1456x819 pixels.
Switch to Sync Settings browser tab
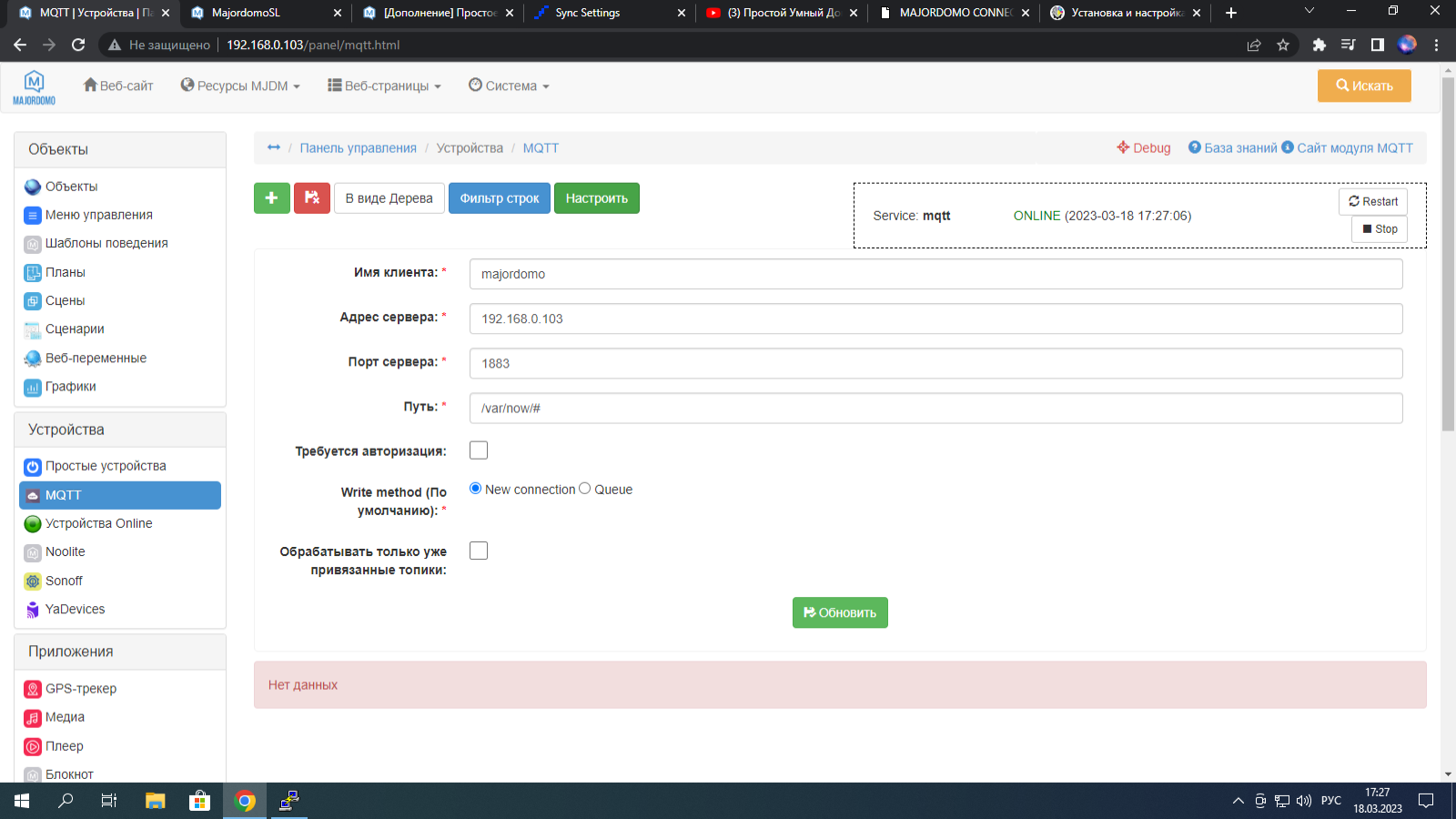tap(608, 13)
